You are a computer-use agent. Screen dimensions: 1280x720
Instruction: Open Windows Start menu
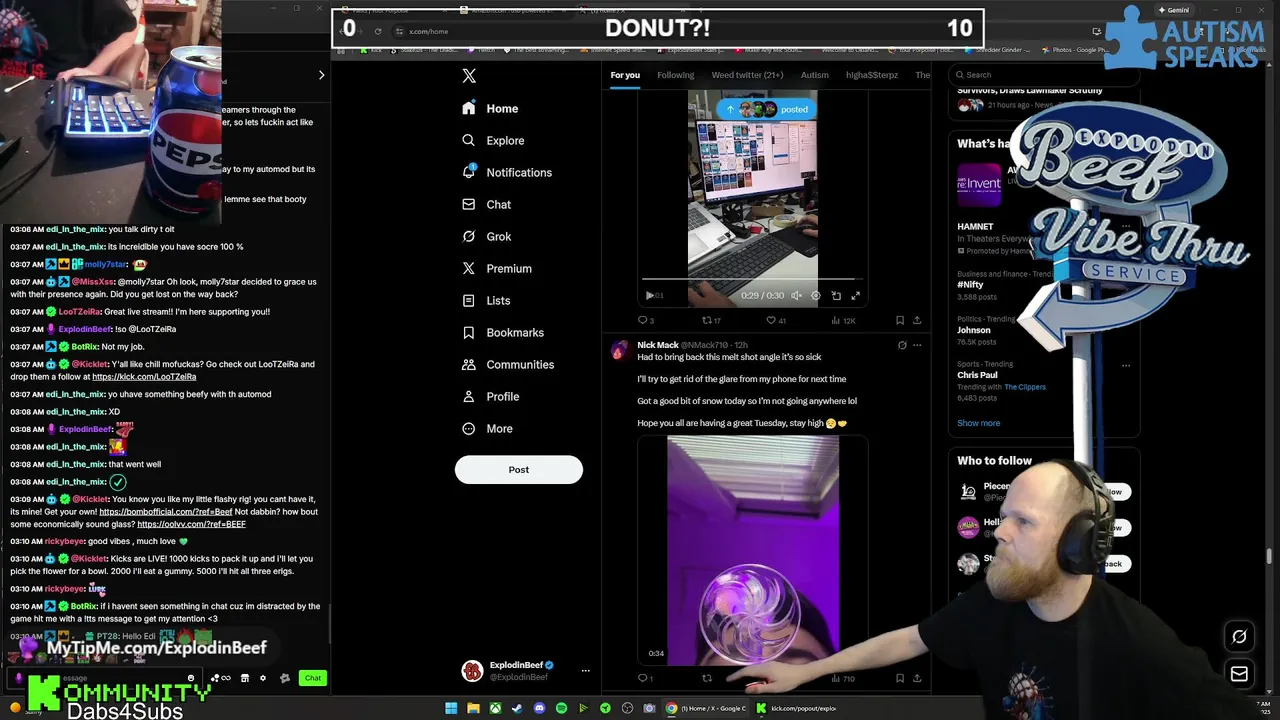click(451, 708)
